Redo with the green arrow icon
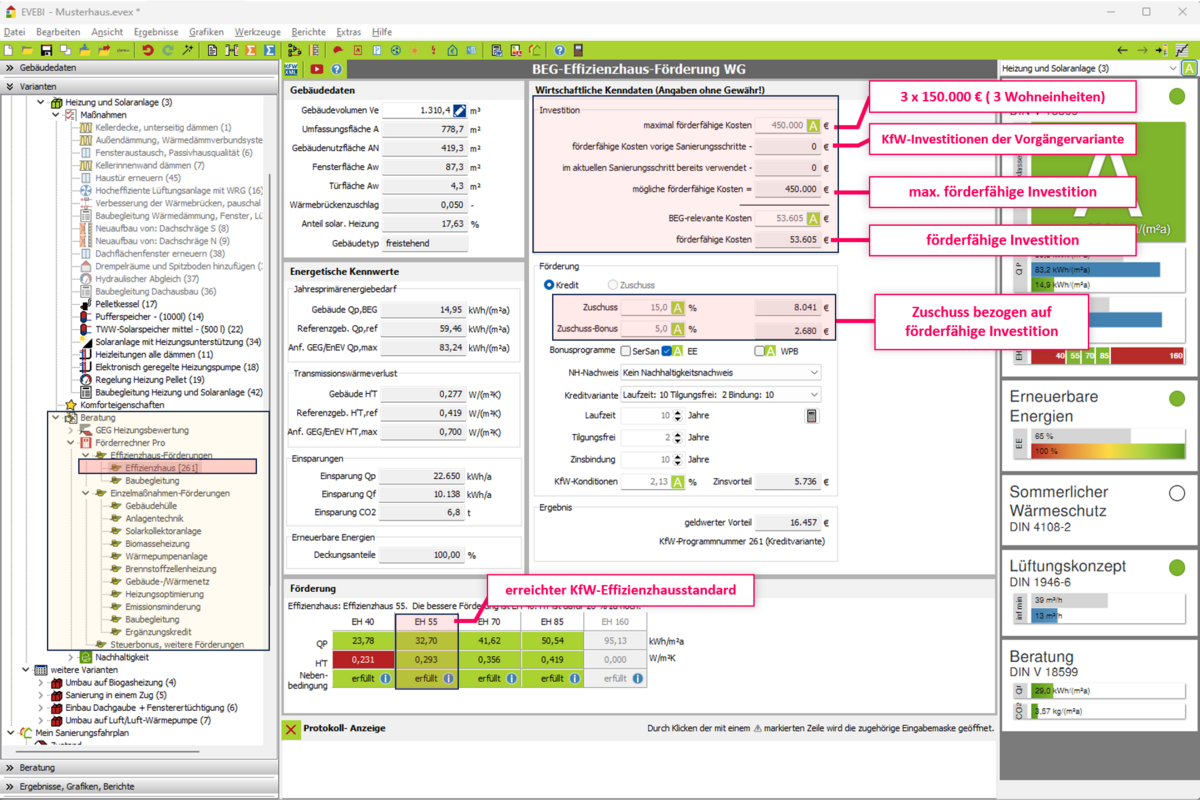 pyautogui.click(x=168, y=50)
